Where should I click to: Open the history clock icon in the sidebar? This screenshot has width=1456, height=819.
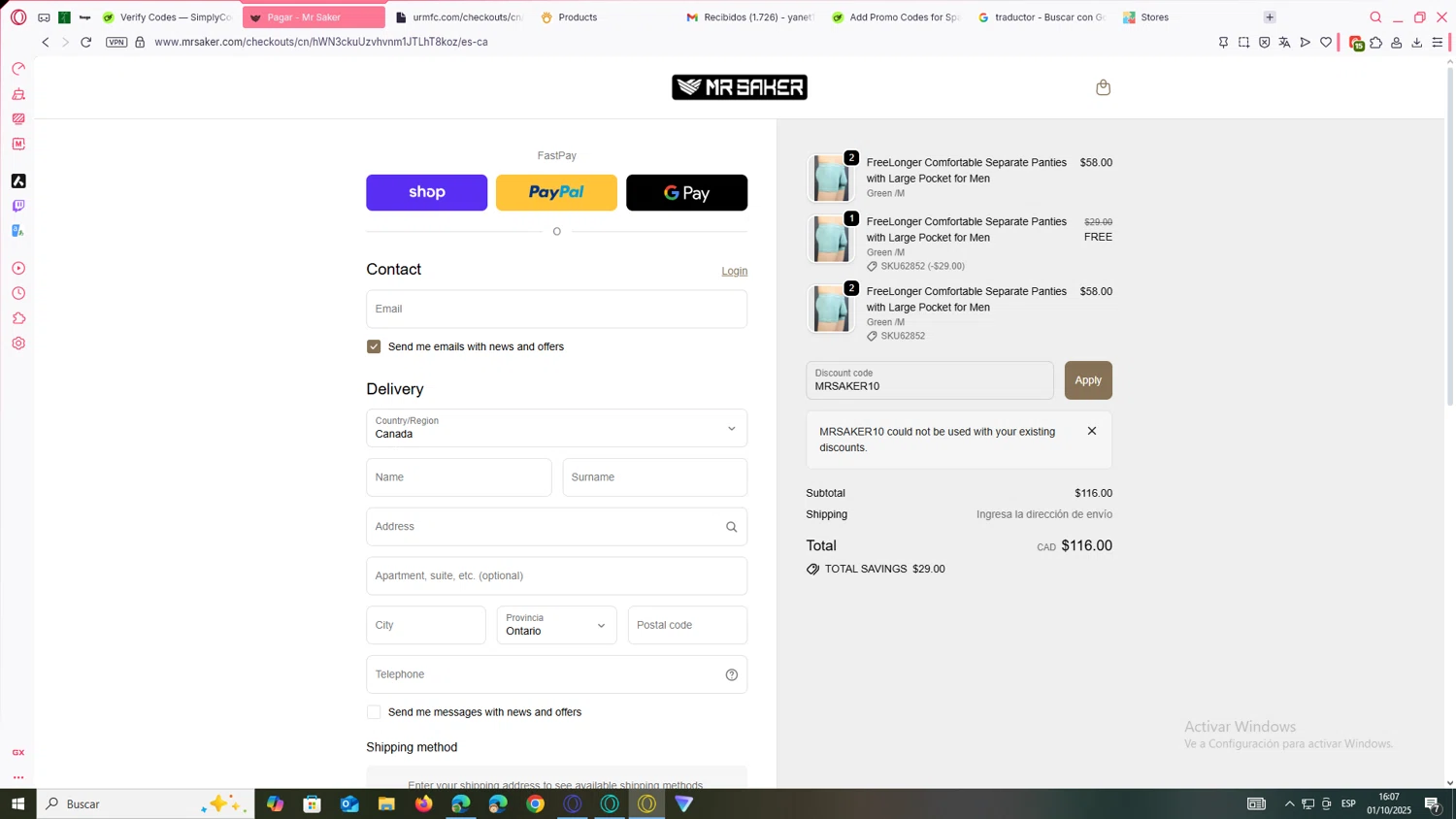click(x=18, y=293)
